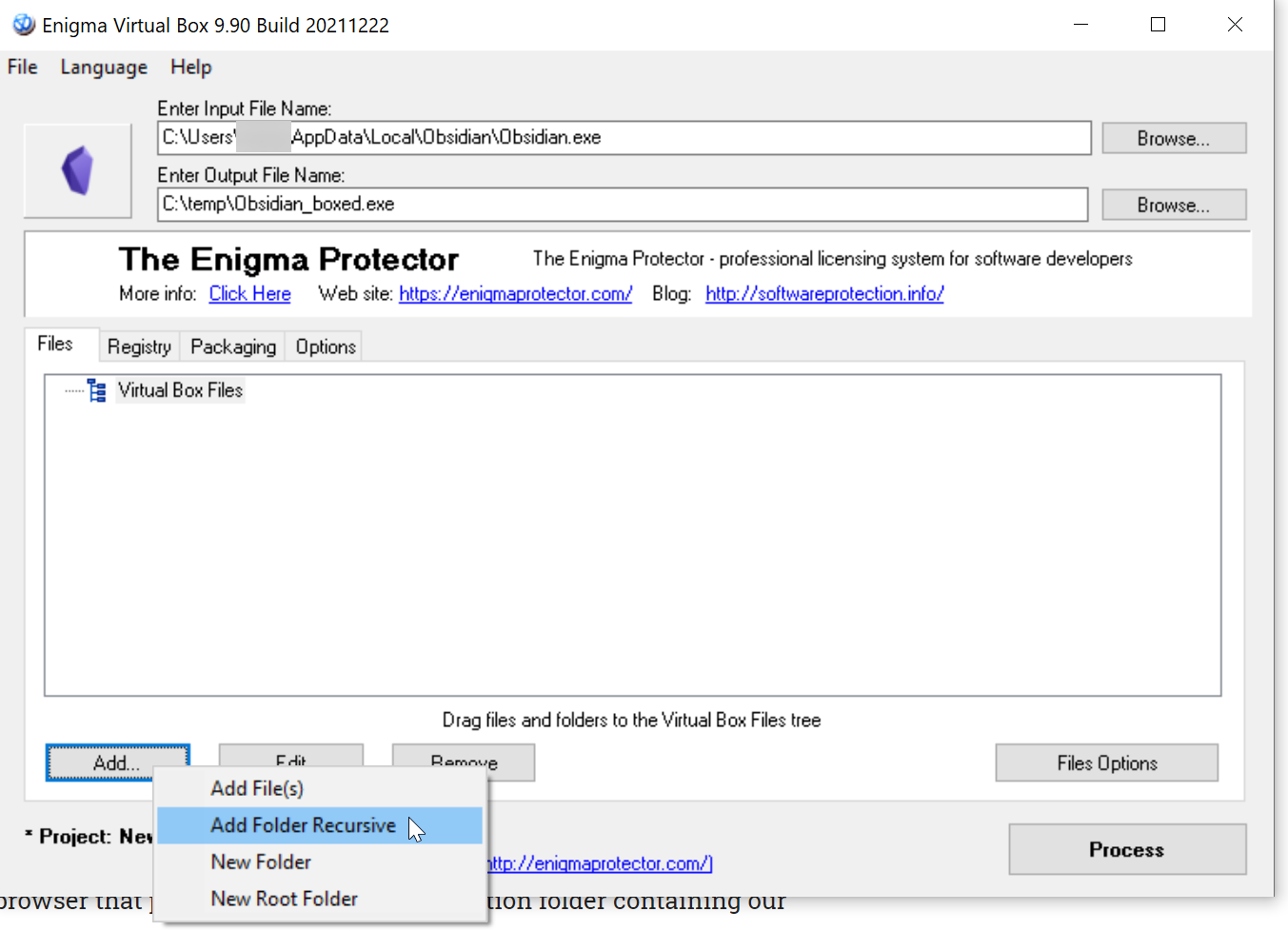Select the Virtual Box Files tree node
The height and width of the screenshot is (931, 1288).
click(181, 390)
